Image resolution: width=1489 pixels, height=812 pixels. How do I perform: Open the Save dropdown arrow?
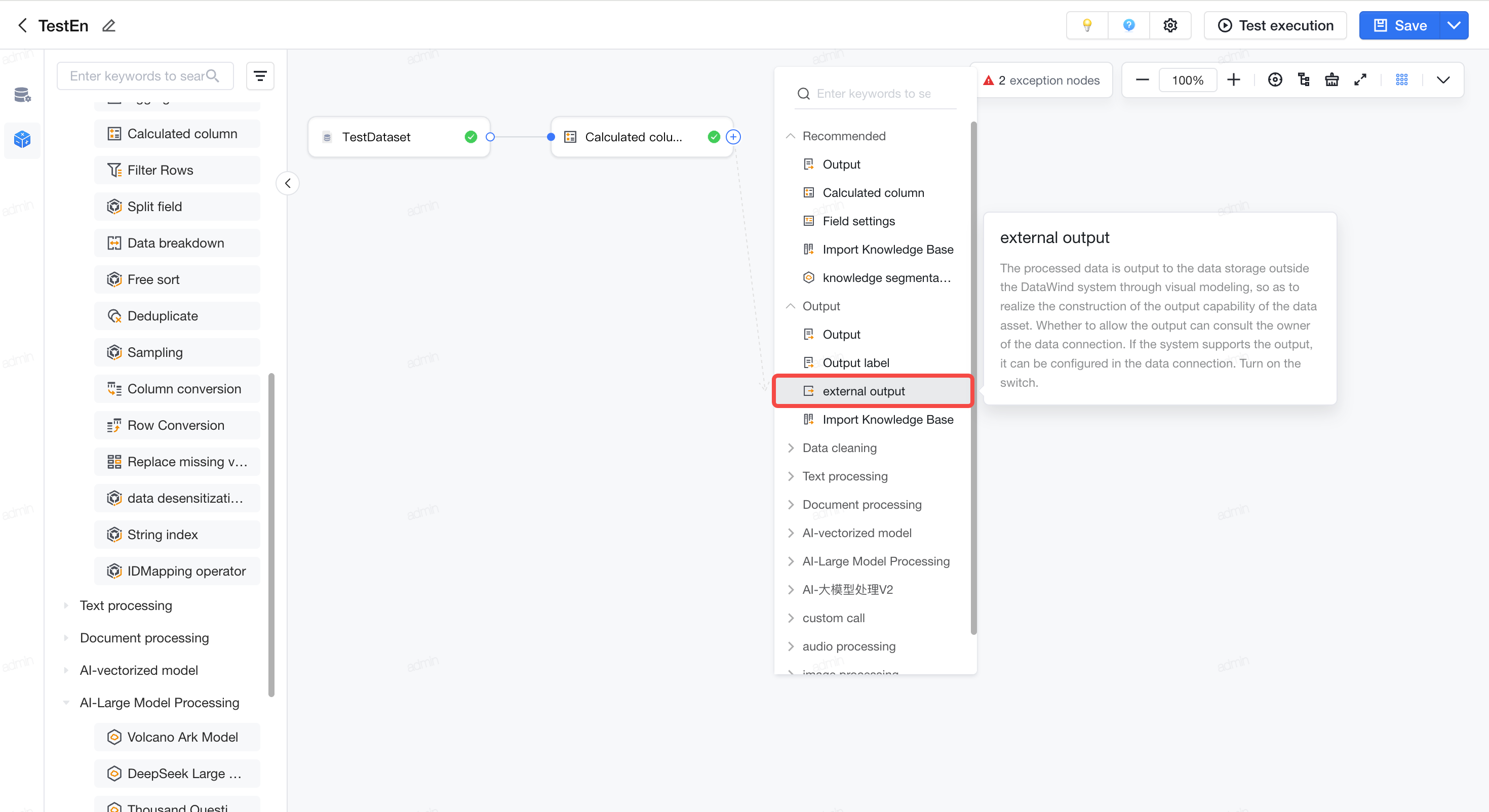click(1453, 25)
